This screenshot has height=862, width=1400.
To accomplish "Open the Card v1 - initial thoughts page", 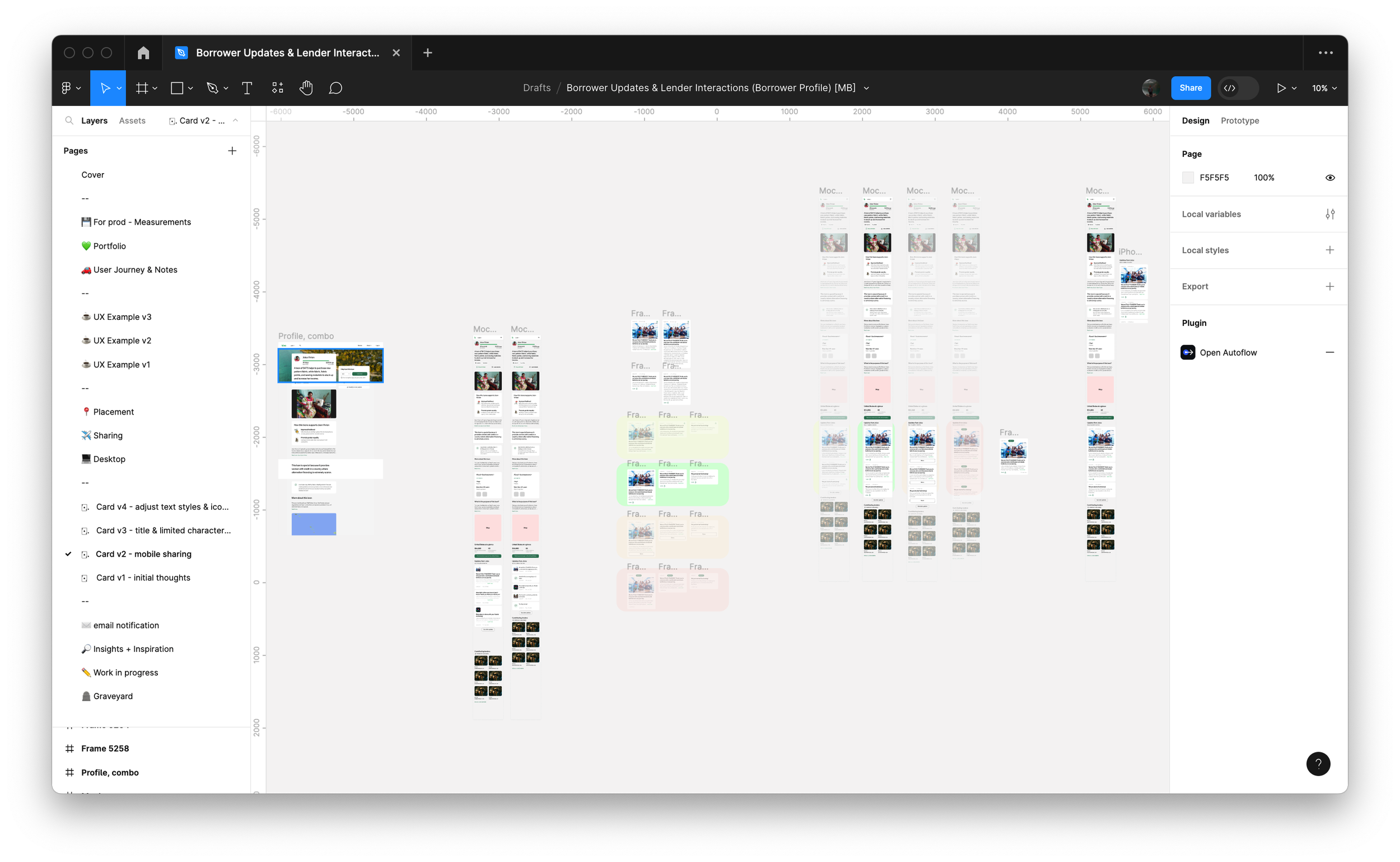I will click(143, 577).
